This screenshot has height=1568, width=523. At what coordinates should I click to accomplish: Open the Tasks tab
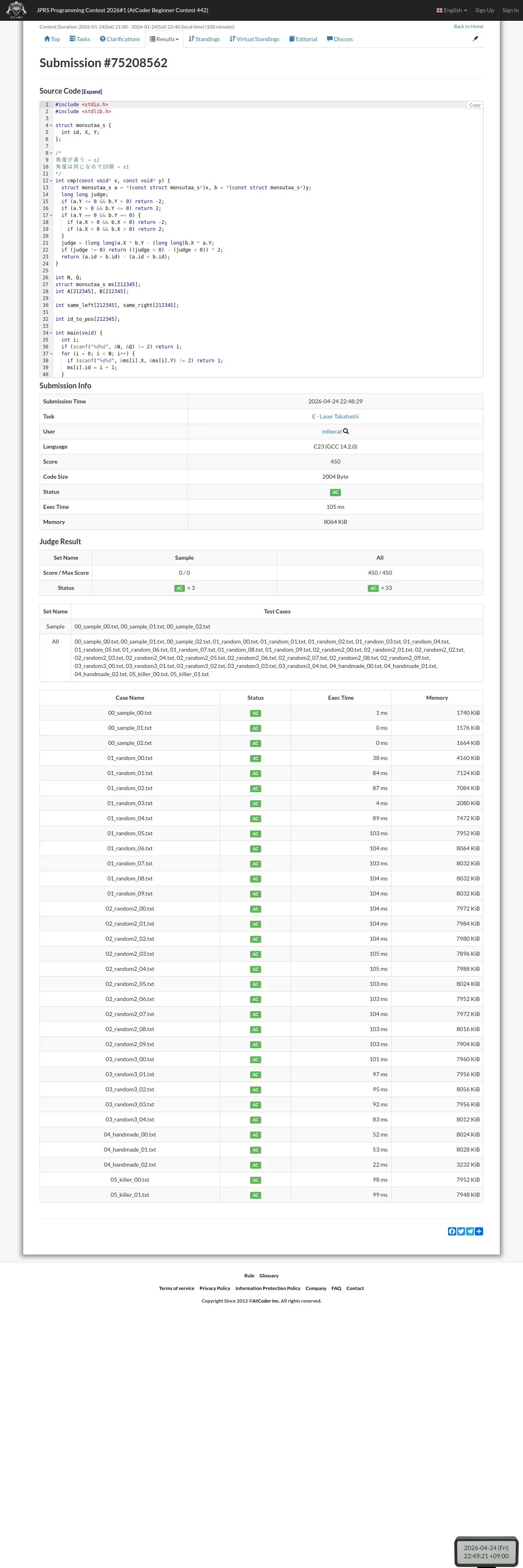80,39
